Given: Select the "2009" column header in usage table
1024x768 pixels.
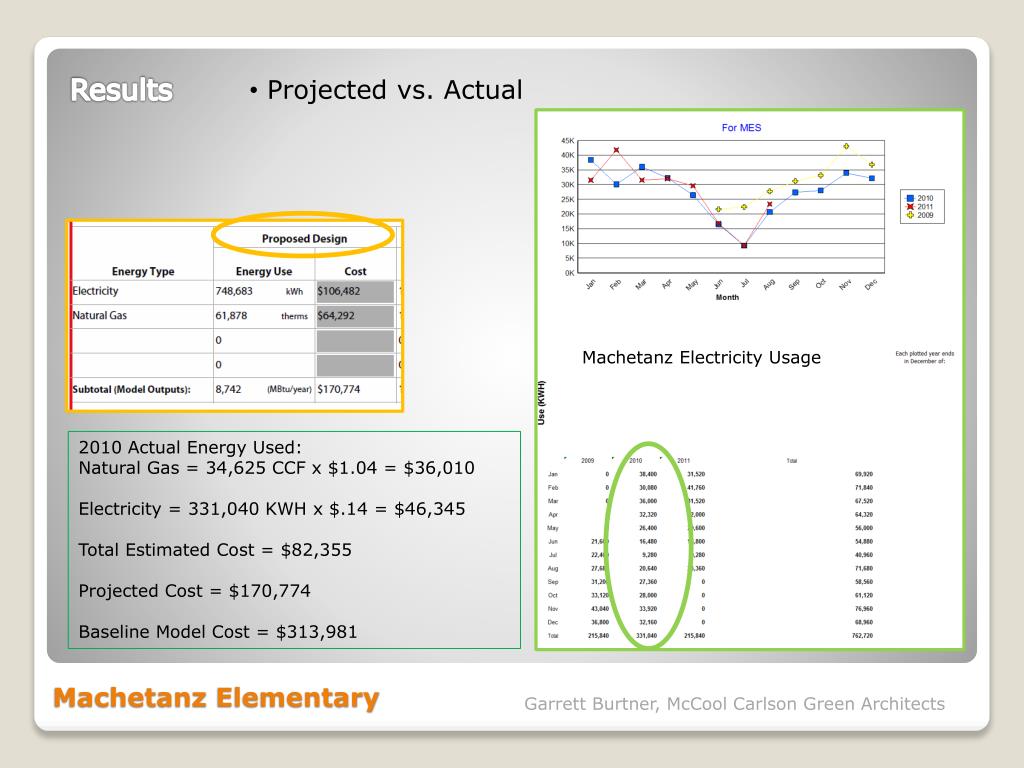Looking at the screenshot, I should pos(588,460).
